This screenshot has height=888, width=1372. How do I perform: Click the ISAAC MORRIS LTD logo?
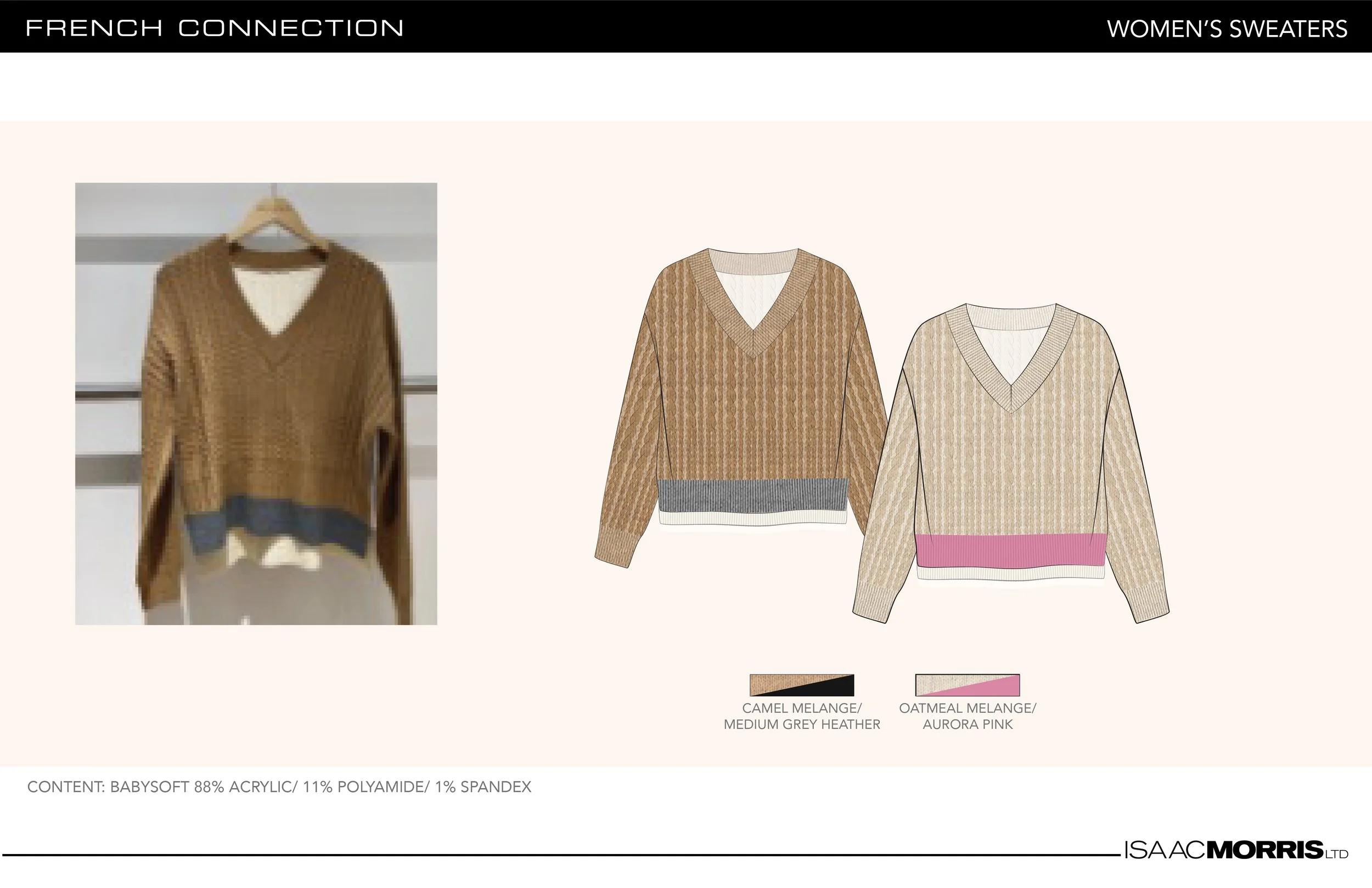point(1236,850)
